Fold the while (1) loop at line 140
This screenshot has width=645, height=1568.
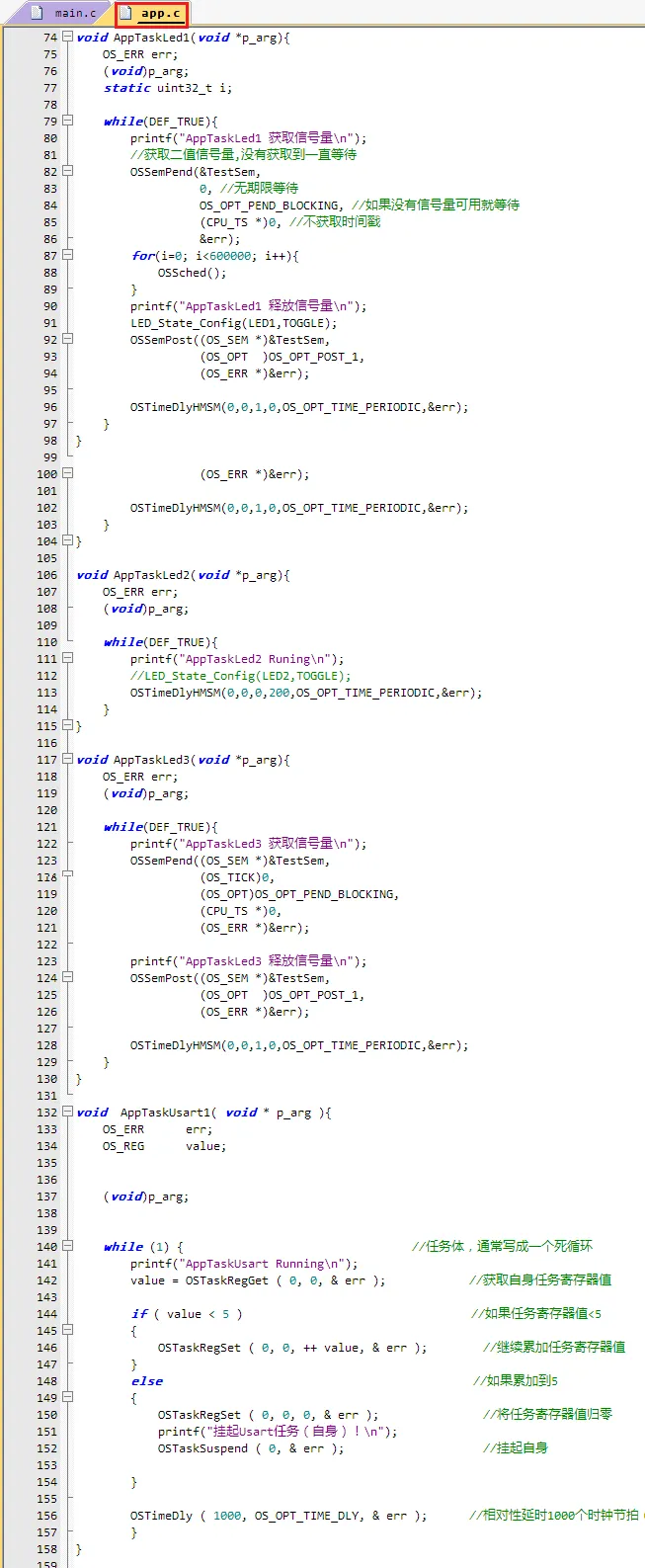coord(67,1247)
